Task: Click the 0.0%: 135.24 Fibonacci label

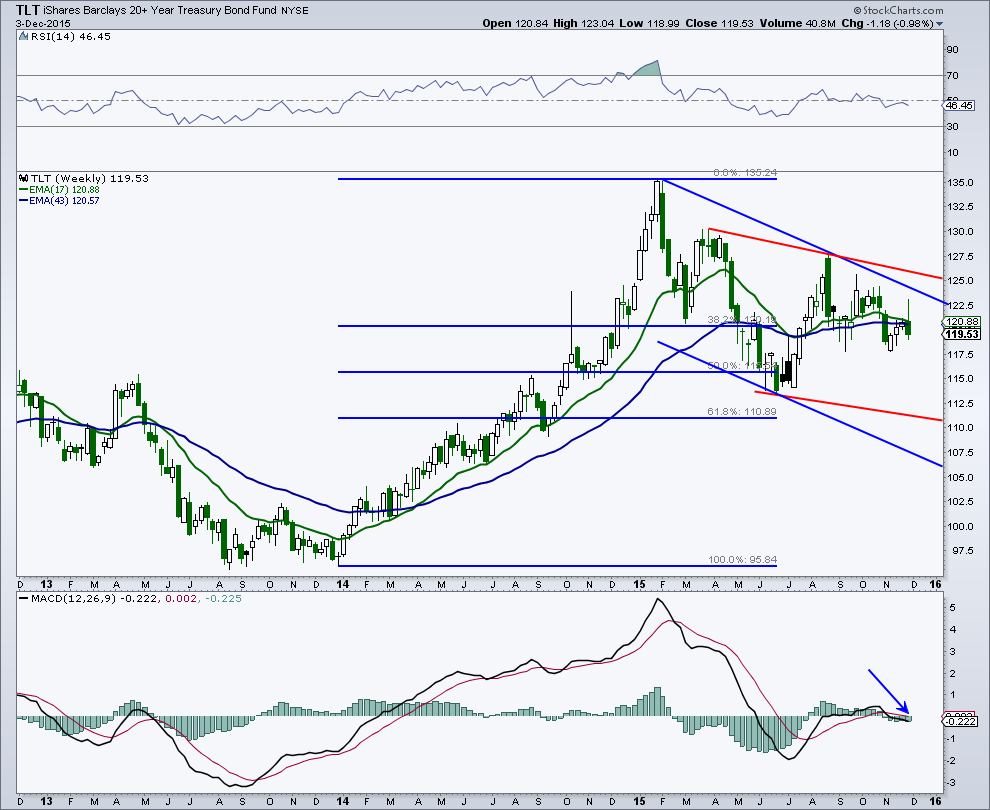Action: point(745,172)
